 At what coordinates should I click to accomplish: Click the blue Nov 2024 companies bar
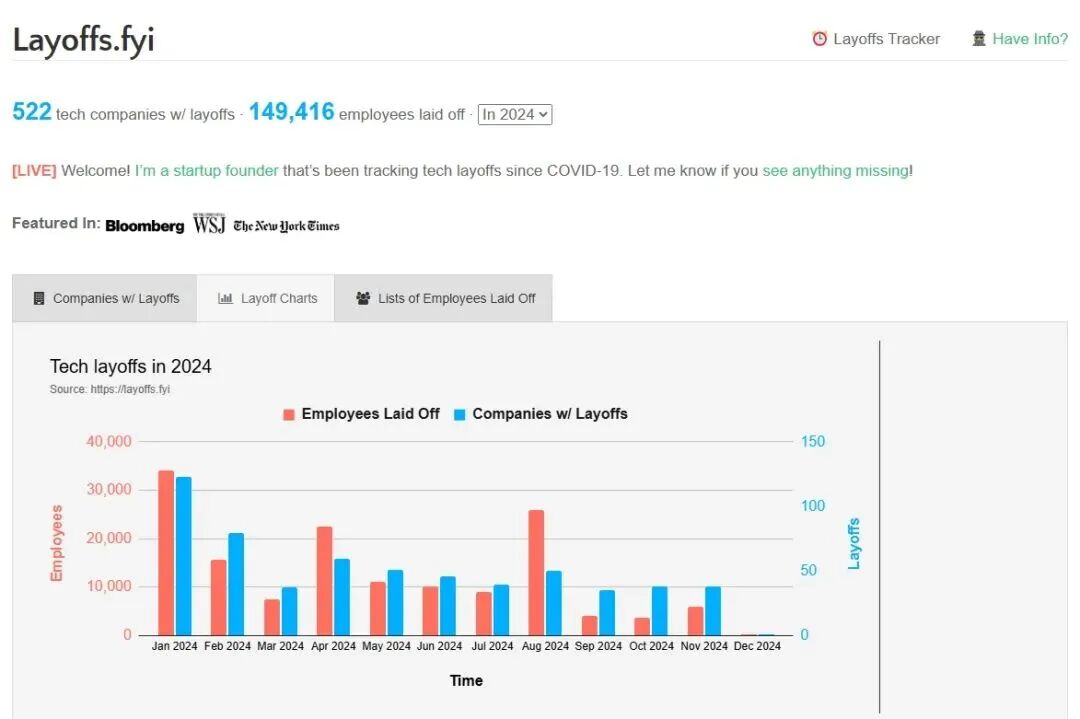713,611
